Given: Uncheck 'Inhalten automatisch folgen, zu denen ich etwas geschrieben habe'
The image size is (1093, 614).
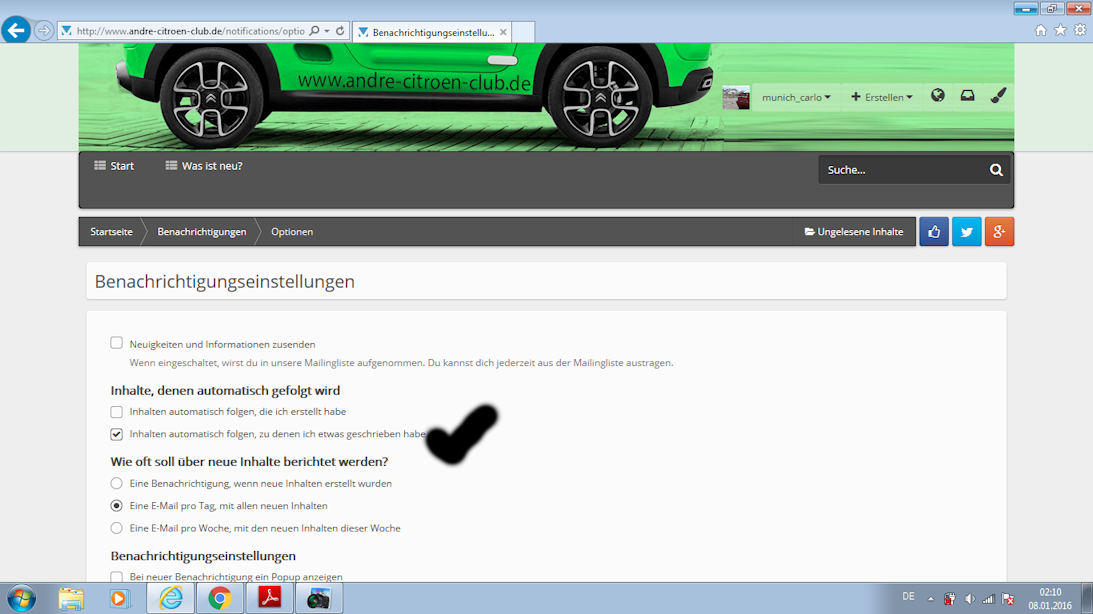Looking at the screenshot, I should click(116, 434).
